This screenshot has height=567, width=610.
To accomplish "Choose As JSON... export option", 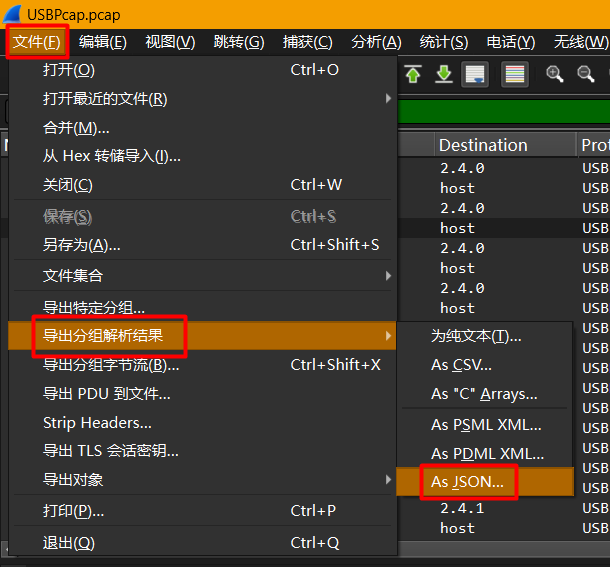I will [468, 482].
